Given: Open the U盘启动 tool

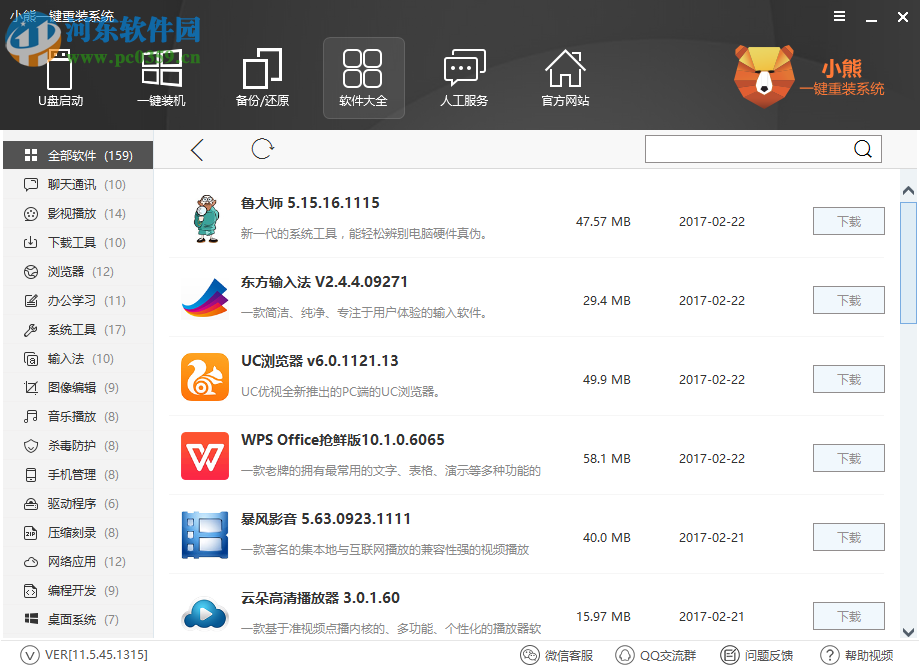Looking at the screenshot, I should pos(60,78).
